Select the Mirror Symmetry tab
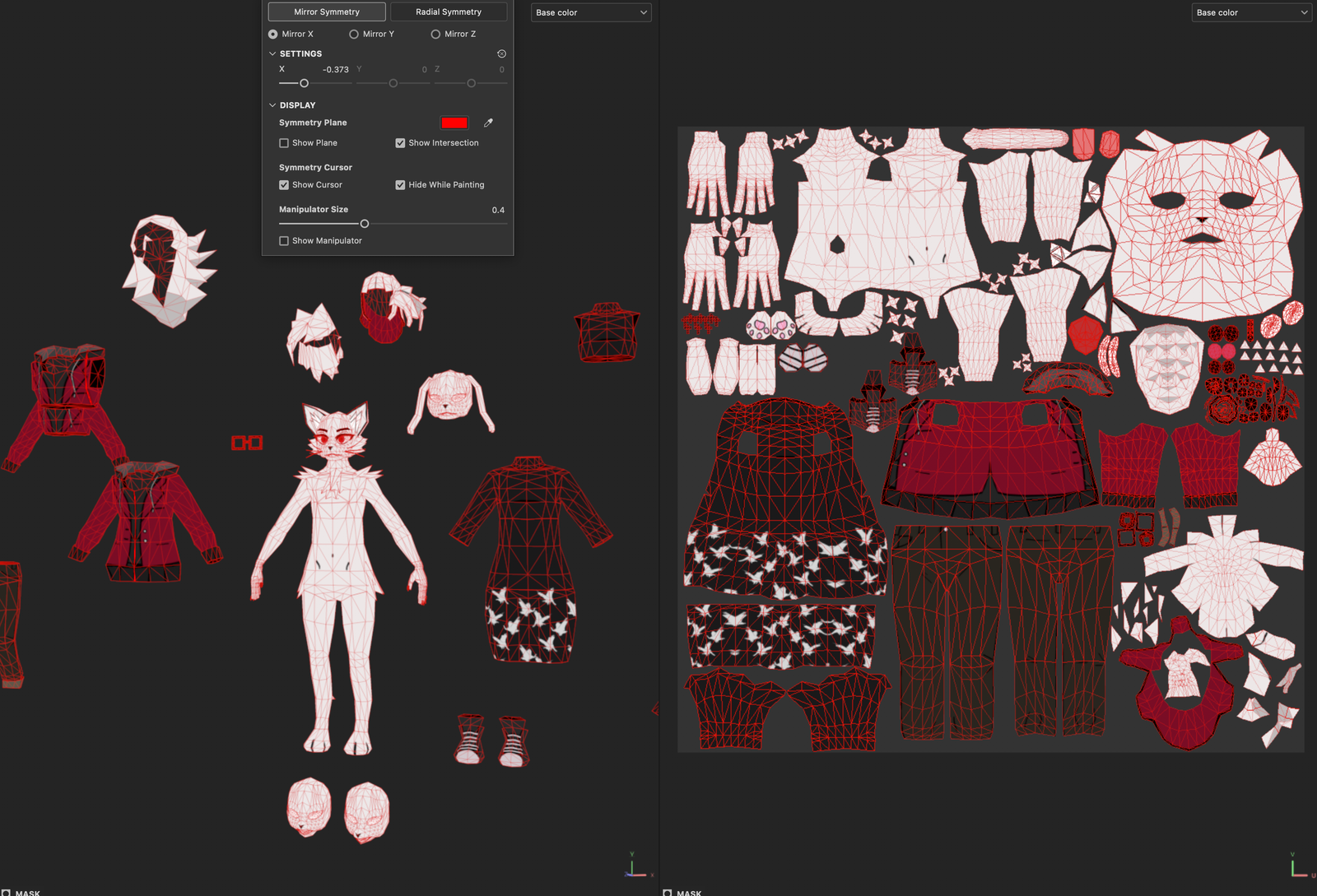The width and height of the screenshot is (1317, 896). coord(326,12)
